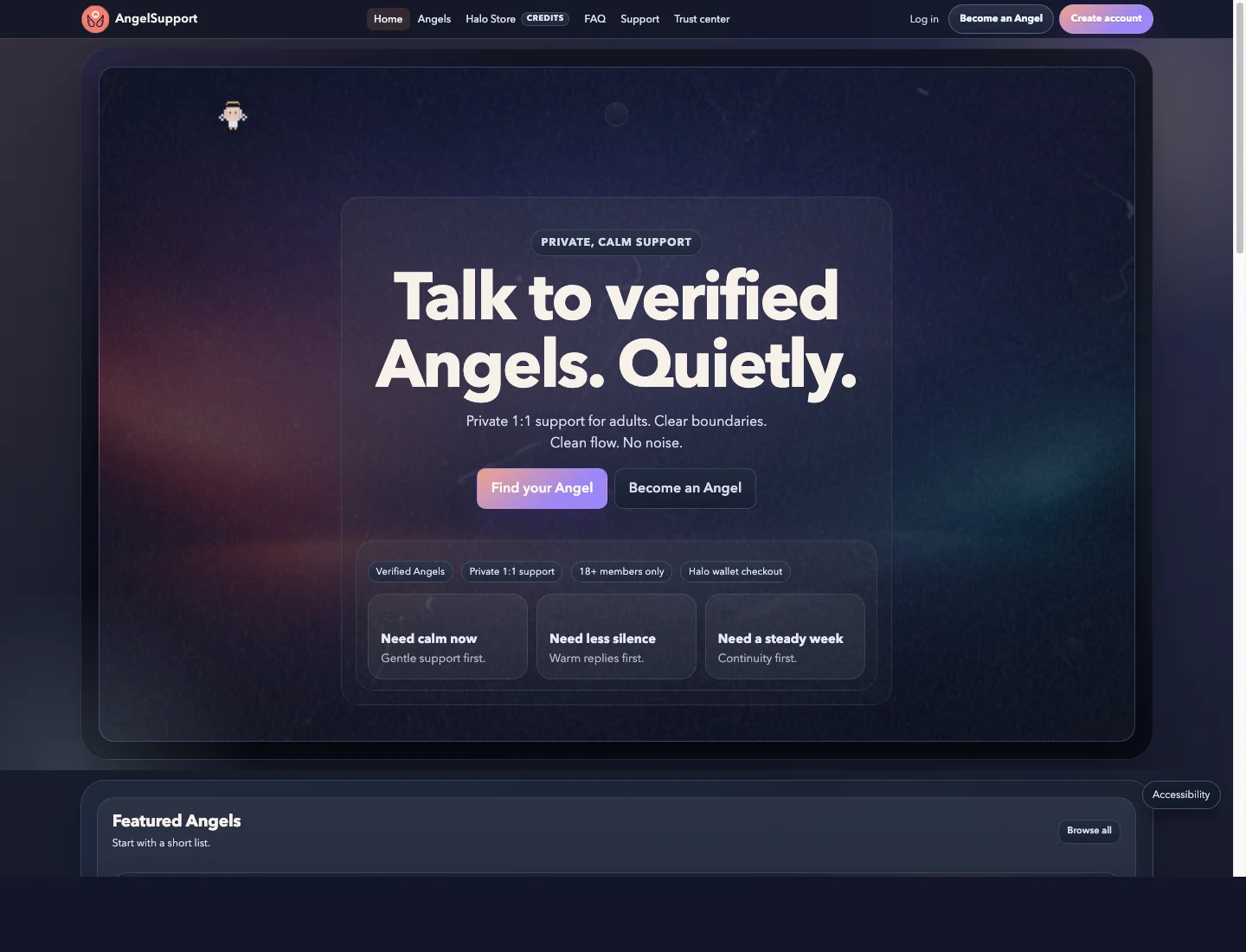Open the Need a steady week card
Screen dimensions: 1246x952
pos(785,636)
